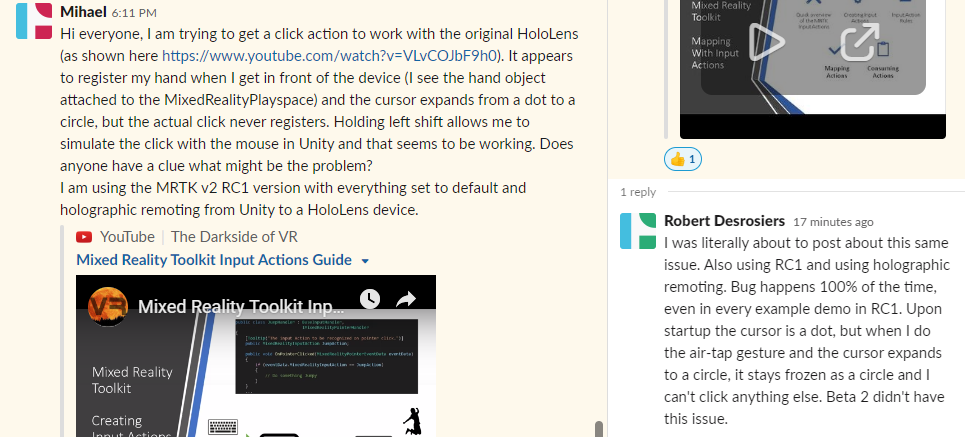Click the red YouTube icon in attachment

[84, 237]
